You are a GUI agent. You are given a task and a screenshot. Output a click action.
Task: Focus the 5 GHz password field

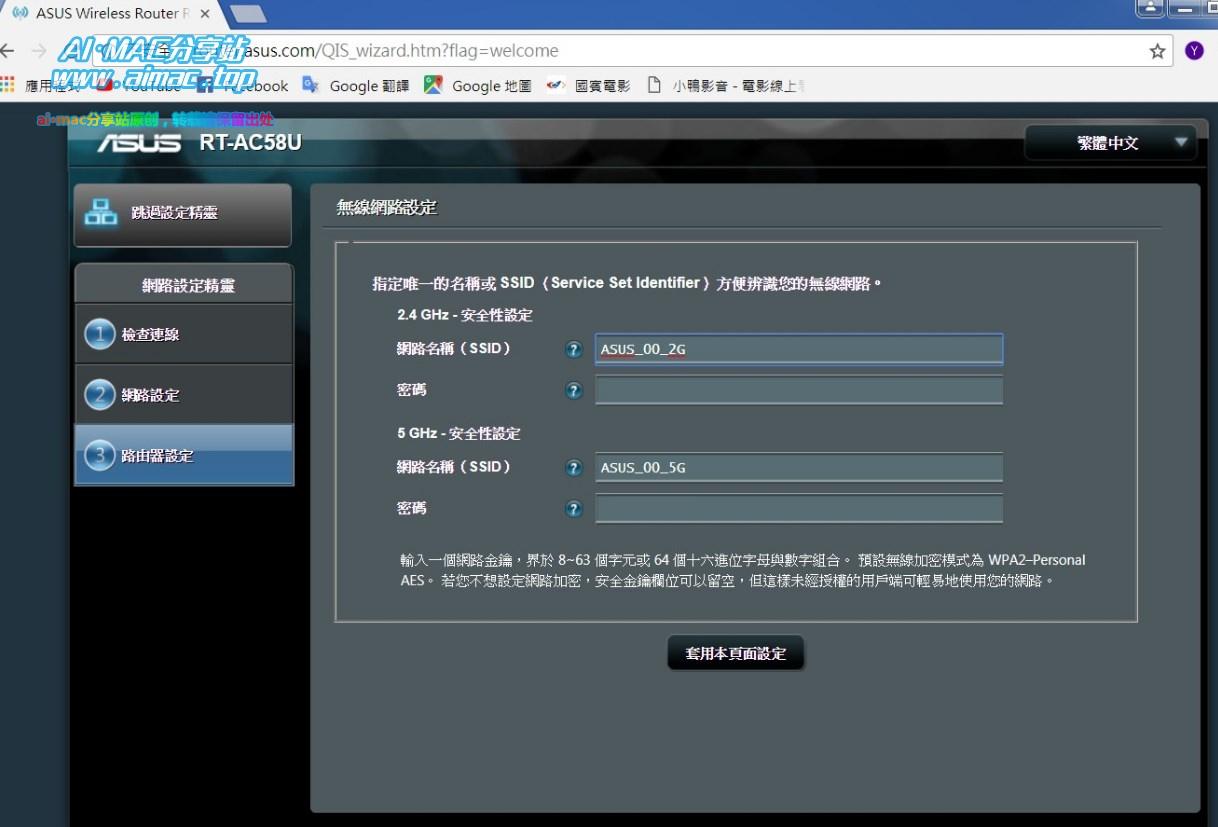click(798, 509)
